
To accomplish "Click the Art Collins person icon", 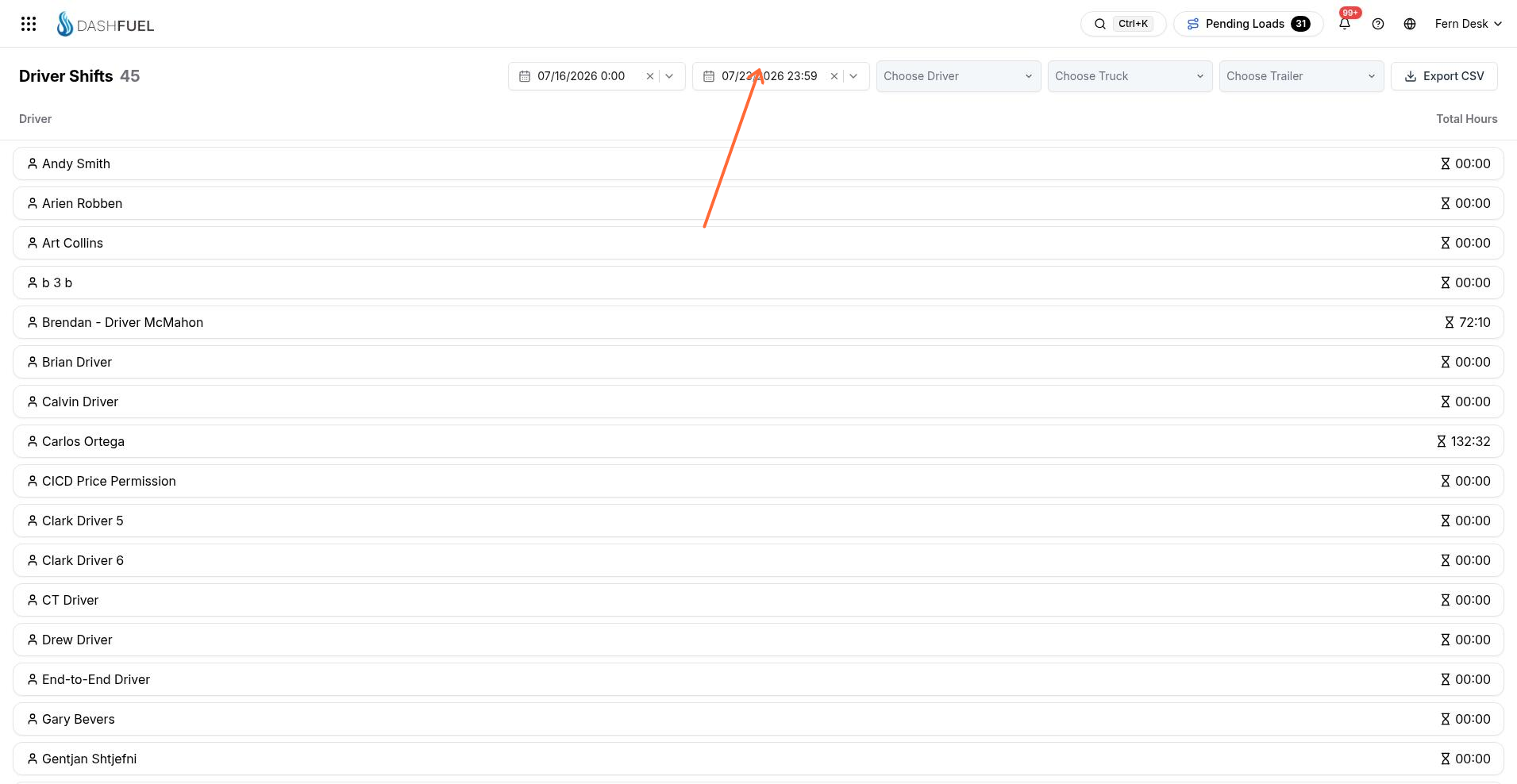I will tap(33, 243).
